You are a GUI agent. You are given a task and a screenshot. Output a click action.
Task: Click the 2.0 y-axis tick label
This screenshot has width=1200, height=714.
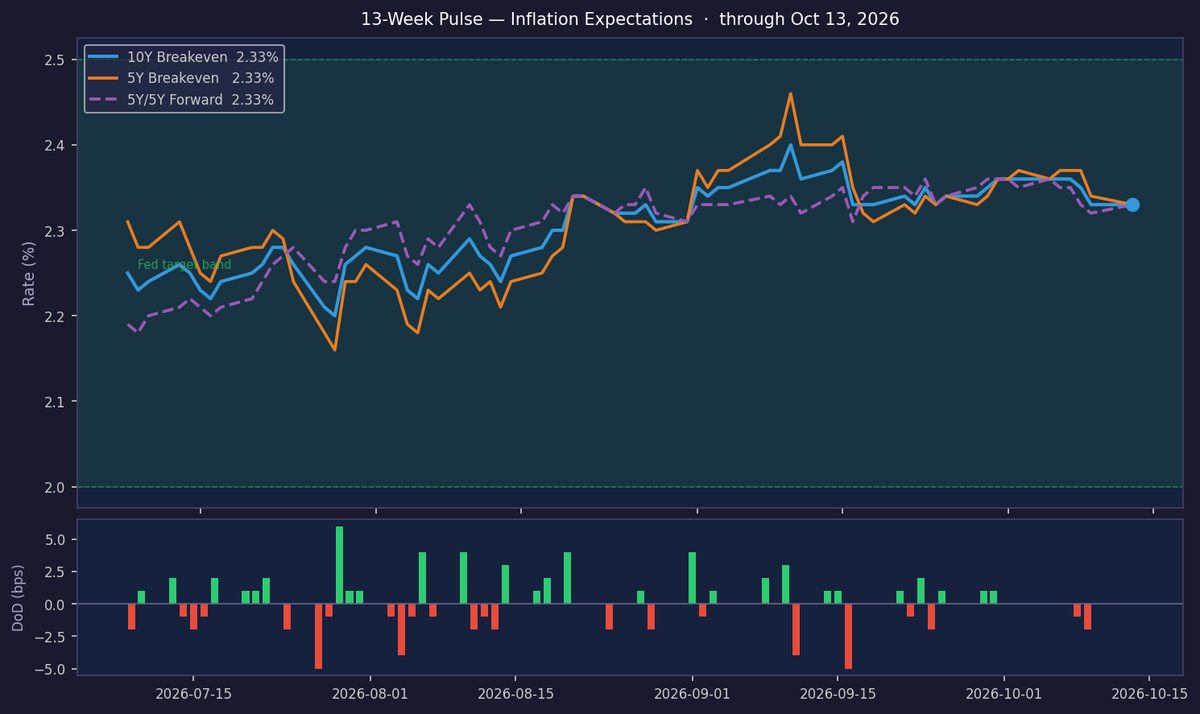click(x=55, y=487)
